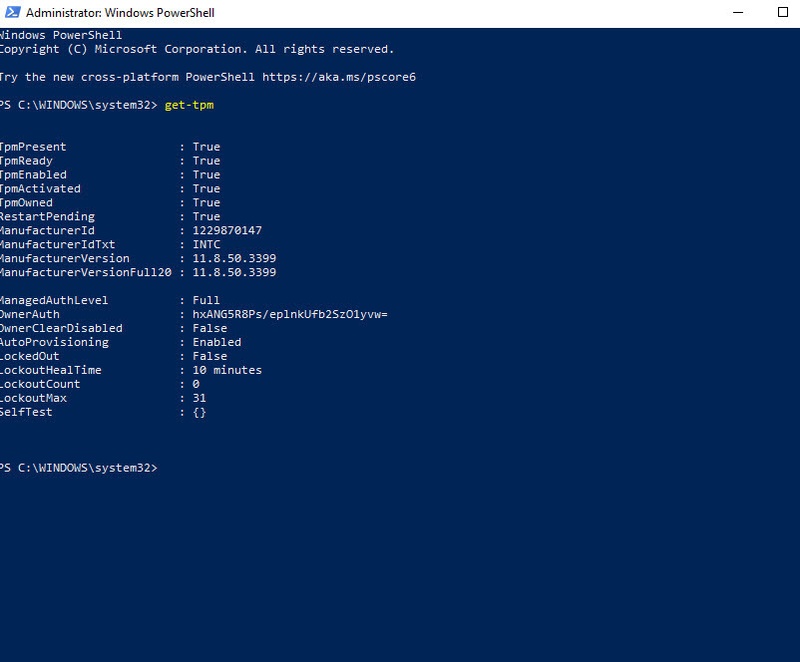The image size is (800, 662).
Task: Click the TpmEnabled property name
Action: pyautogui.click(x=33, y=174)
